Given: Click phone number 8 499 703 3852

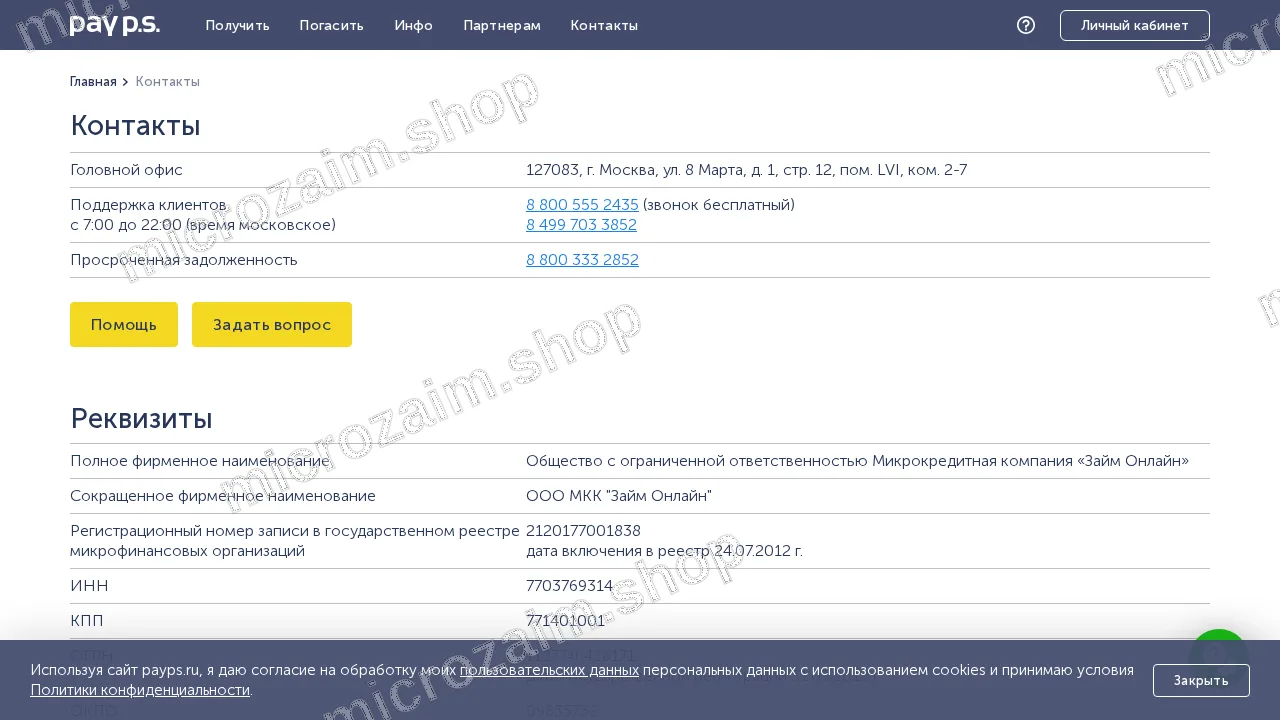Looking at the screenshot, I should tap(581, 225).
